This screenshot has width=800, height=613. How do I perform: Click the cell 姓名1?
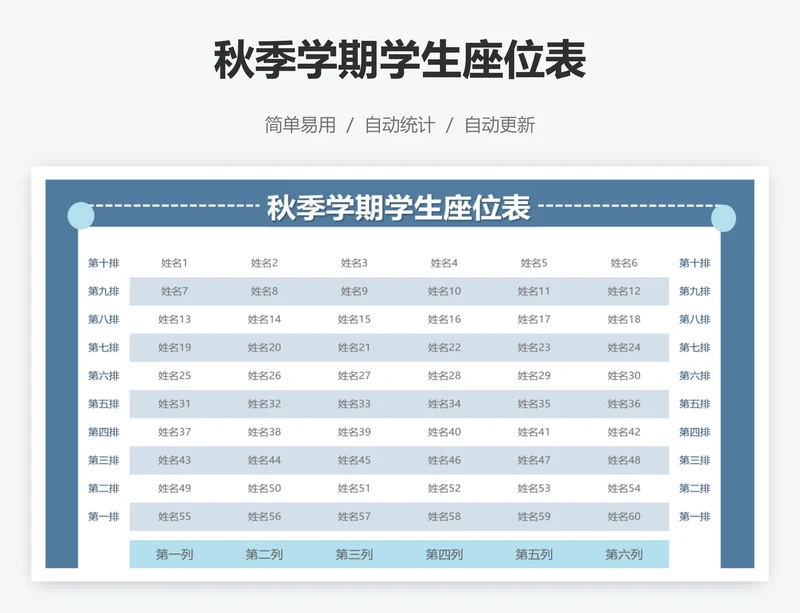point(174,263)
